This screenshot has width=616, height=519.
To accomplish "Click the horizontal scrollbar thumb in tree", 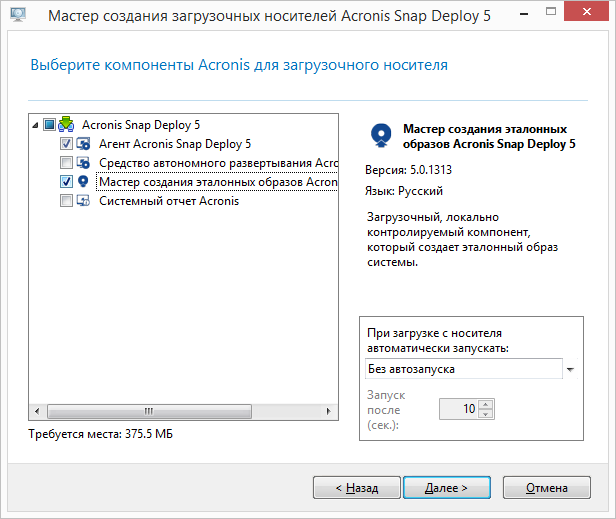I will click(x=149, y=411).
